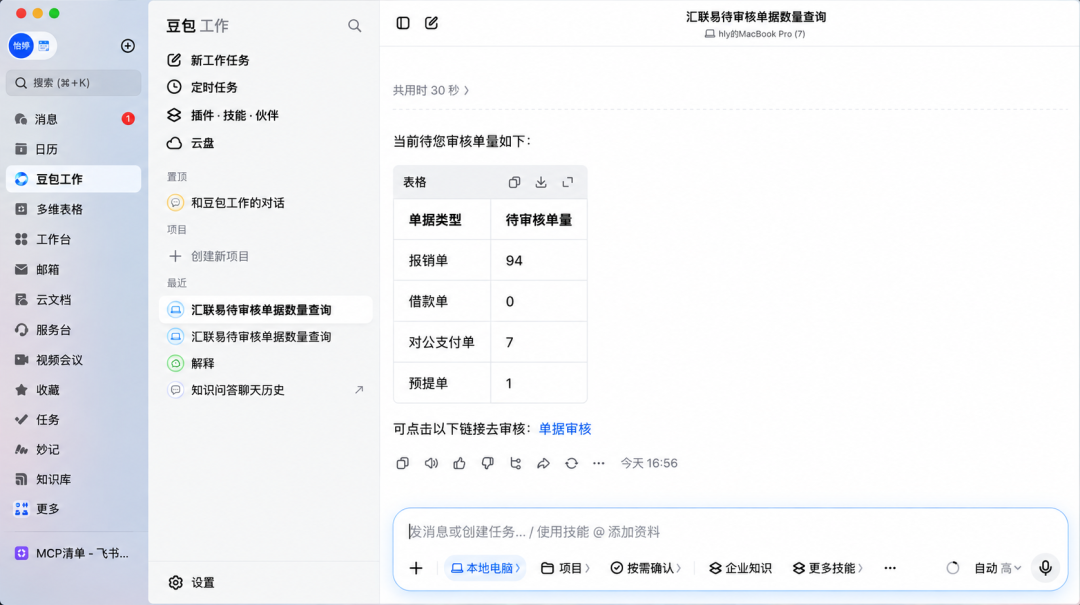Image resolution: width=1080 pixels, height=605 pixels.
Task: Play the response aloud
Action: (431, 463)
